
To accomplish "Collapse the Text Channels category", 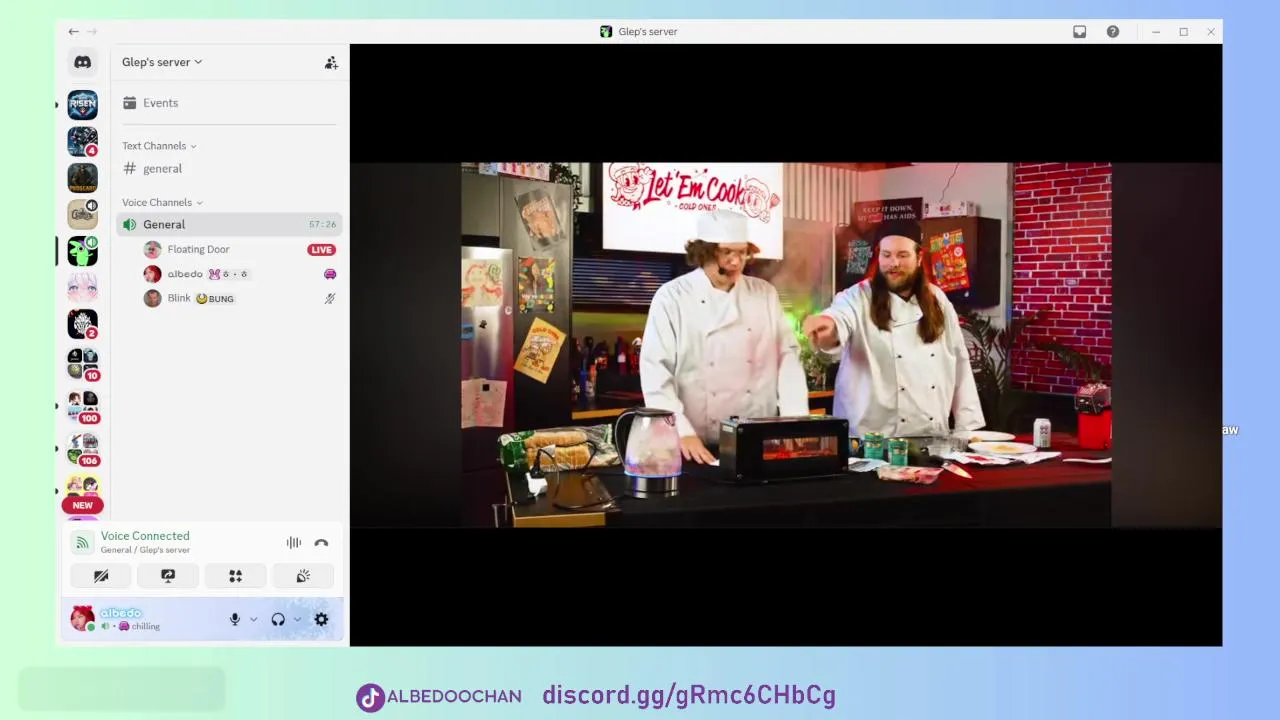I will (159, 146).
